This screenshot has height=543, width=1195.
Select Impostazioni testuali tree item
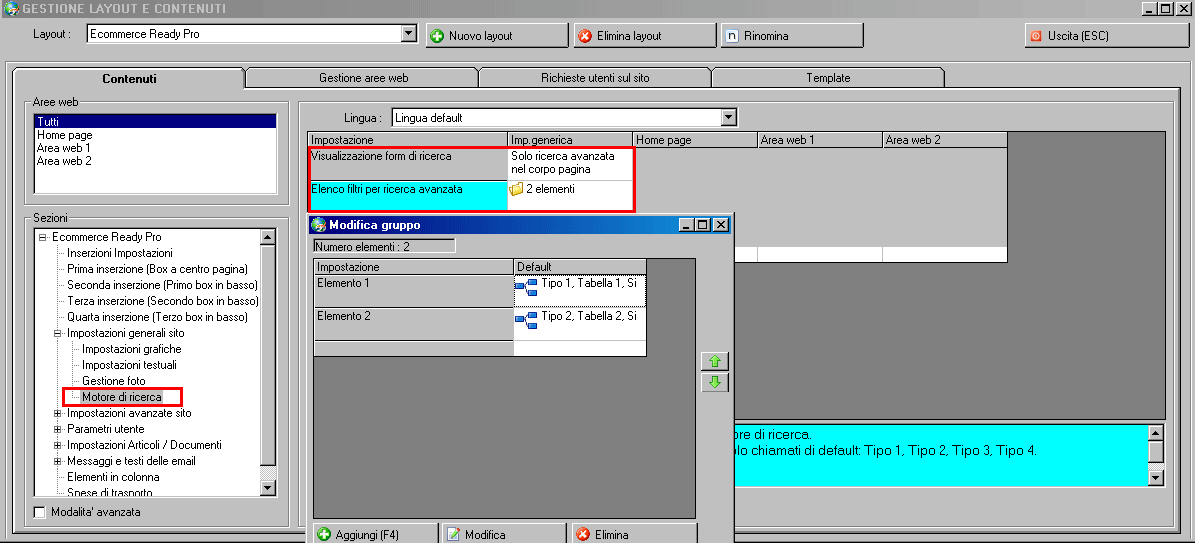coord(130,365)
